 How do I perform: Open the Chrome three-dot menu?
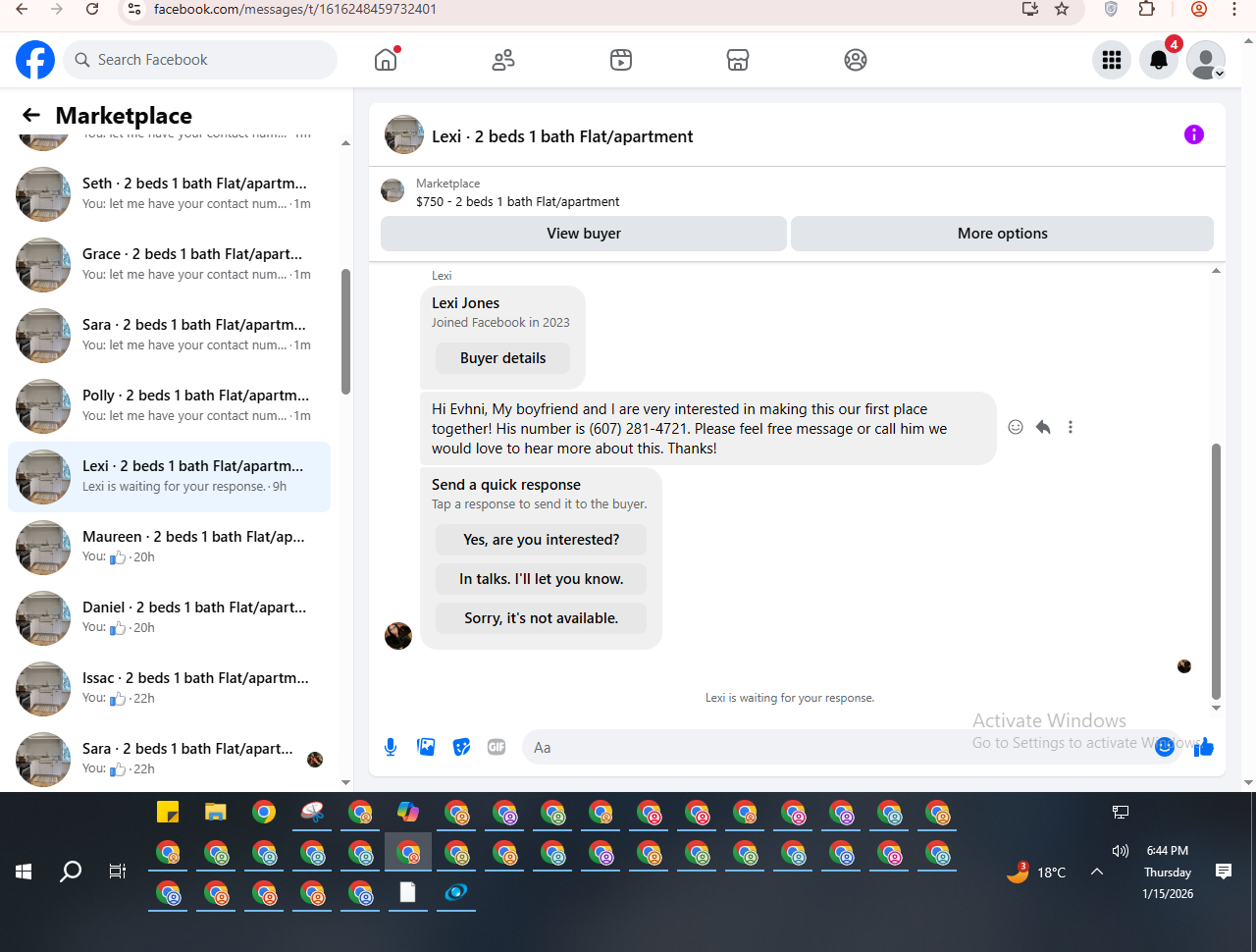pos(1234,9)
